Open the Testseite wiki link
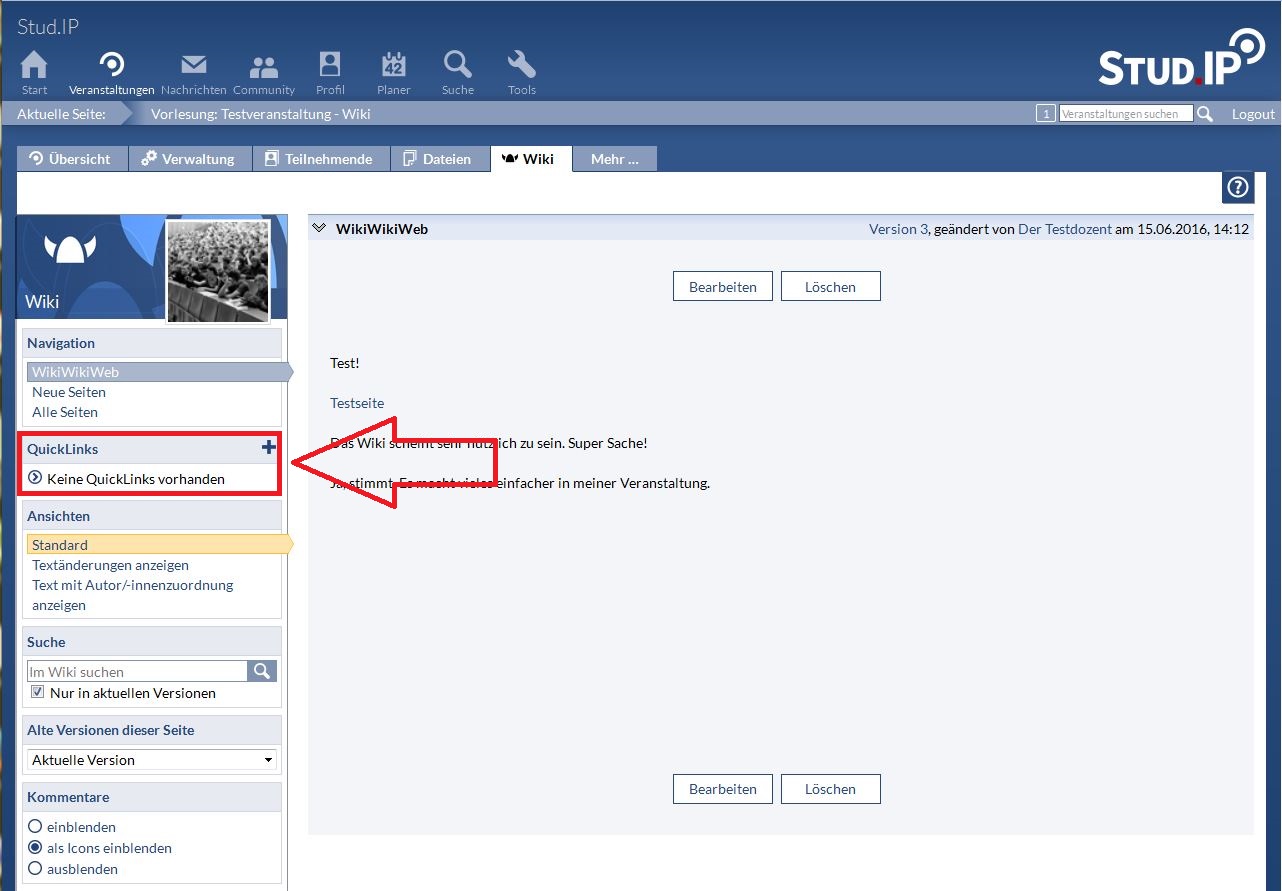This screenshot has height=891, width=1282. pos(357,403)
